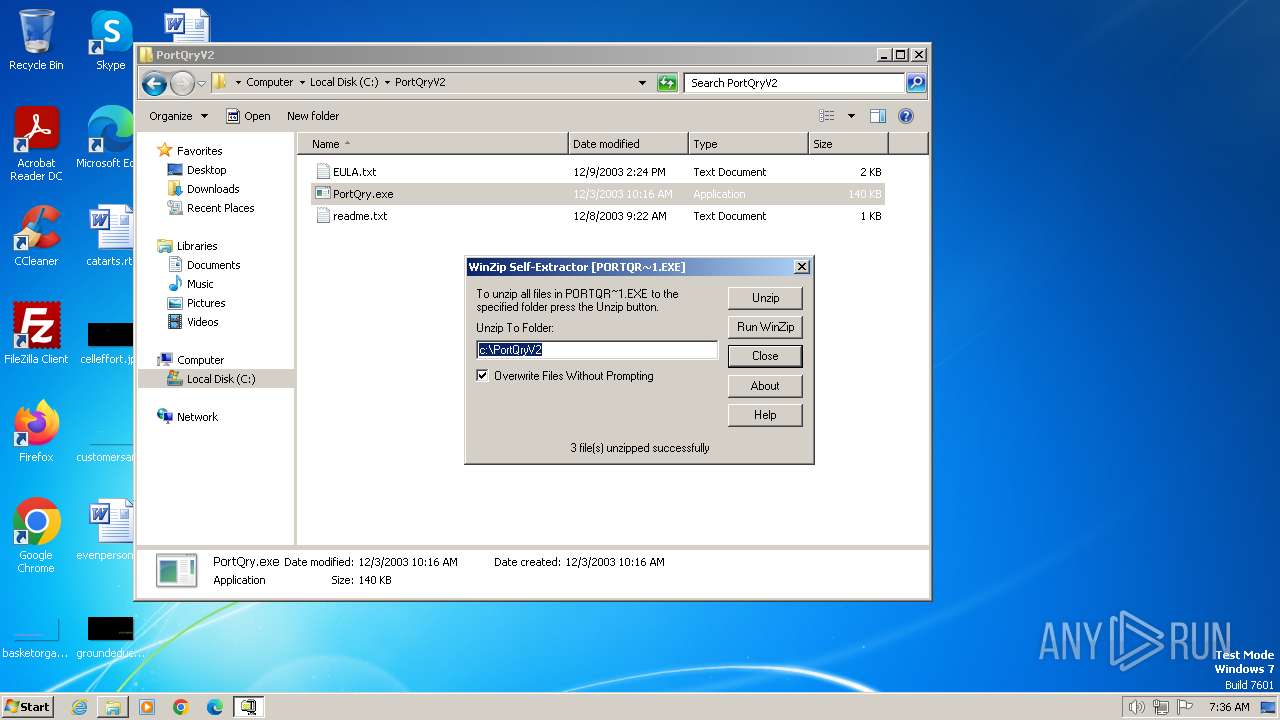This screenshot has height=720, width=1280.
Task: Click Computer in address breadcrumb
Action: (x=270, y=83)
